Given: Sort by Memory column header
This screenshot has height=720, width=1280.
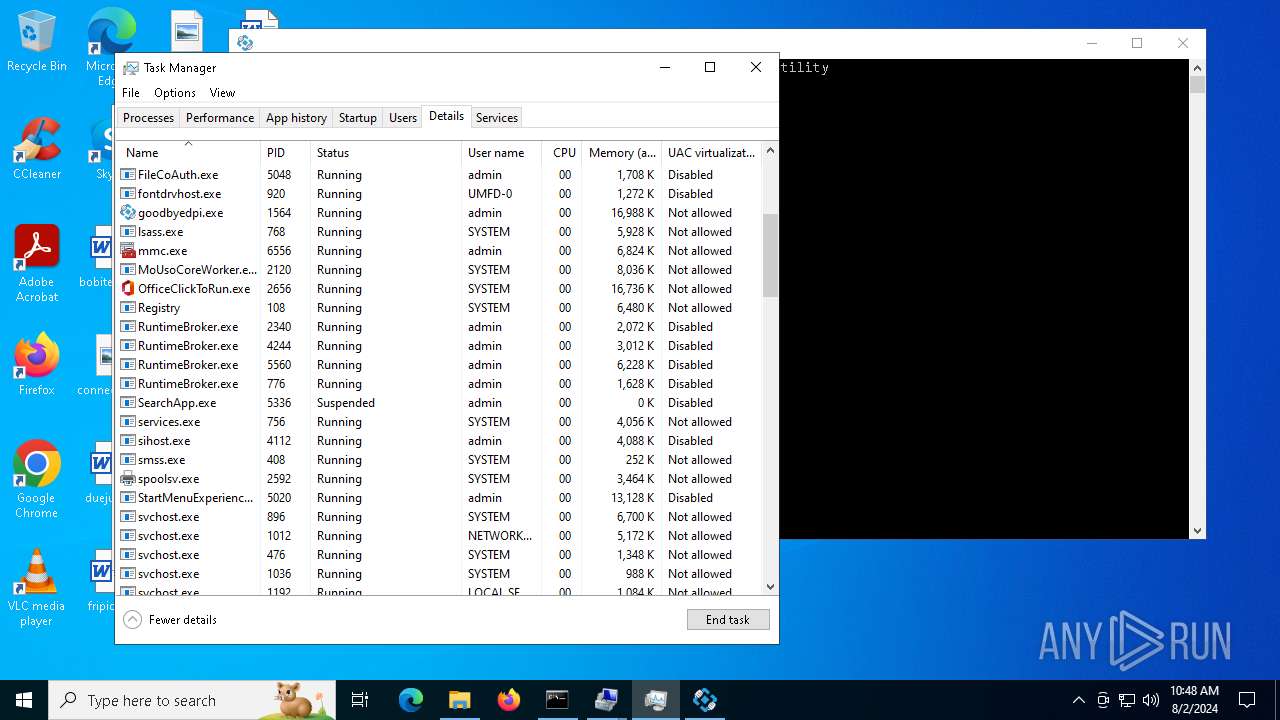Looking at the screenshot, I should pos(622,153).
